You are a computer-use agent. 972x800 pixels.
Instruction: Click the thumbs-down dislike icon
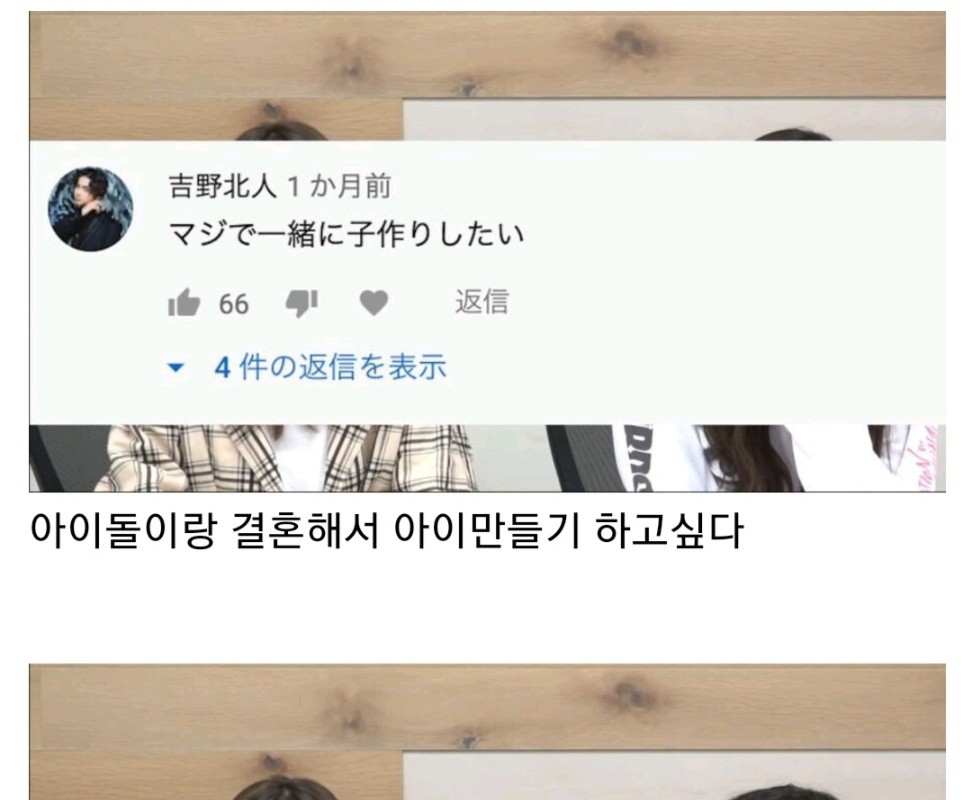pos(301,304)
